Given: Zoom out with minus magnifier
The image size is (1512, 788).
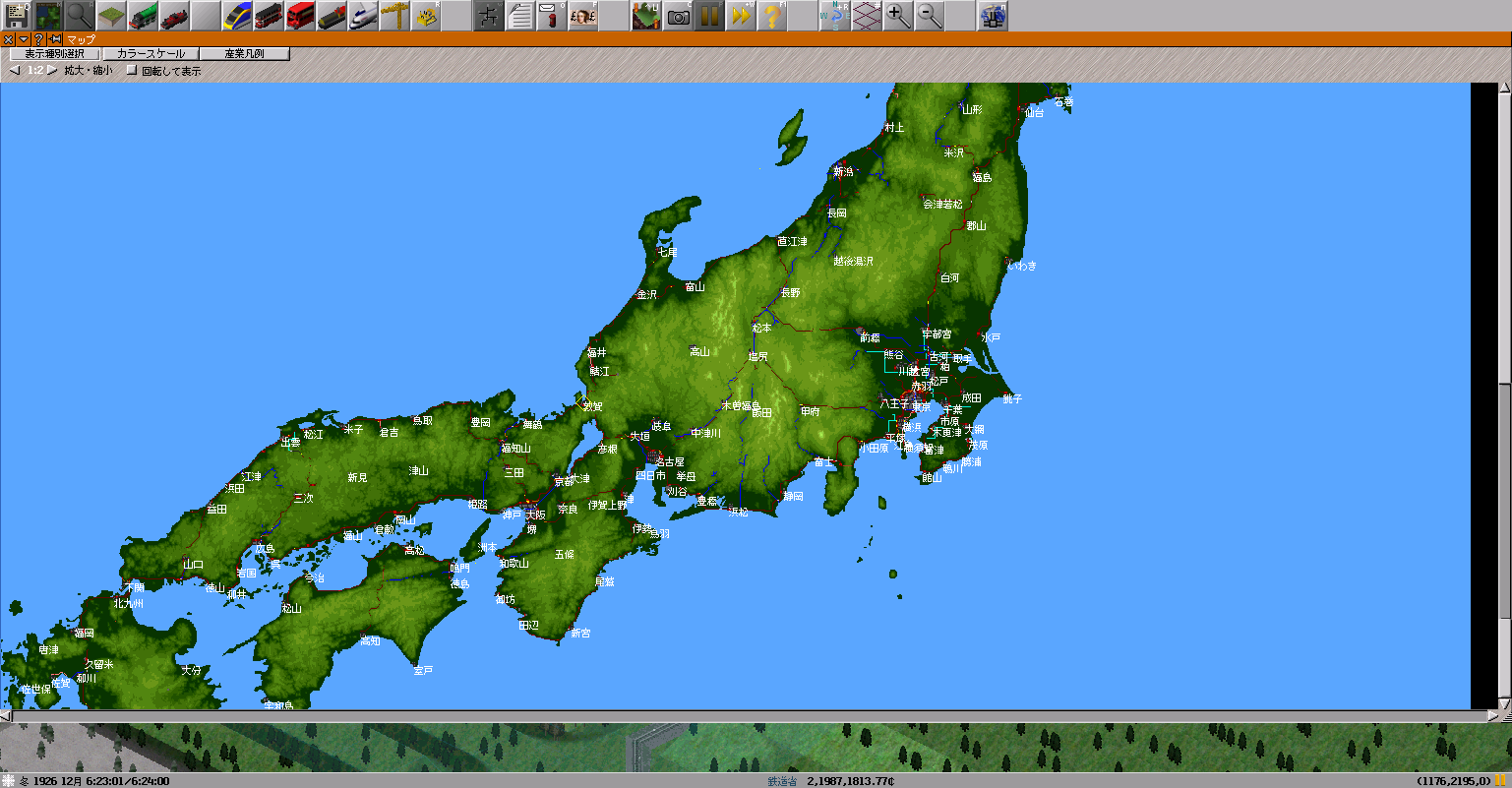Looking at the screenshot, I should (x=929, y=16).
